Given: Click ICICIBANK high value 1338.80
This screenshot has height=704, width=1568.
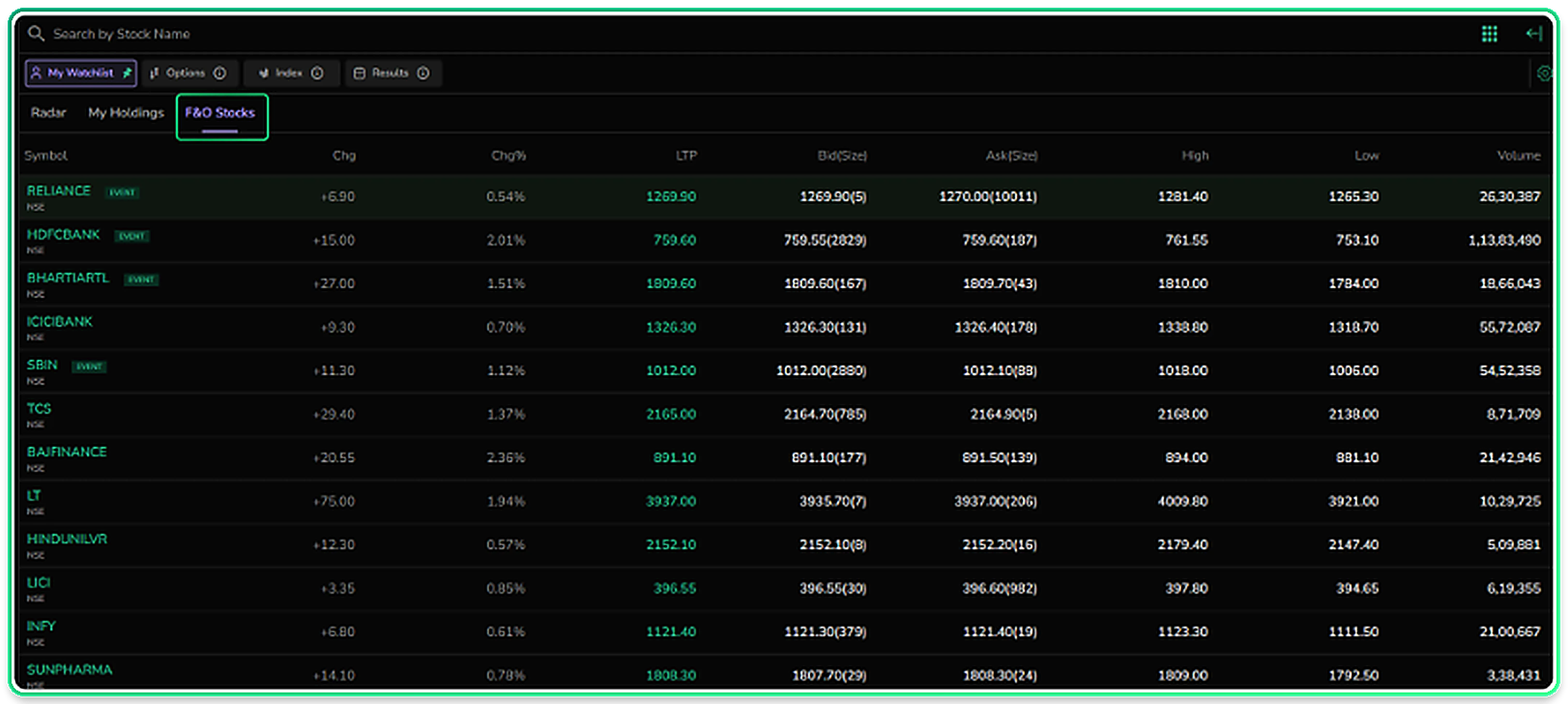Looking at the screenshot, I should point(1183,327).
